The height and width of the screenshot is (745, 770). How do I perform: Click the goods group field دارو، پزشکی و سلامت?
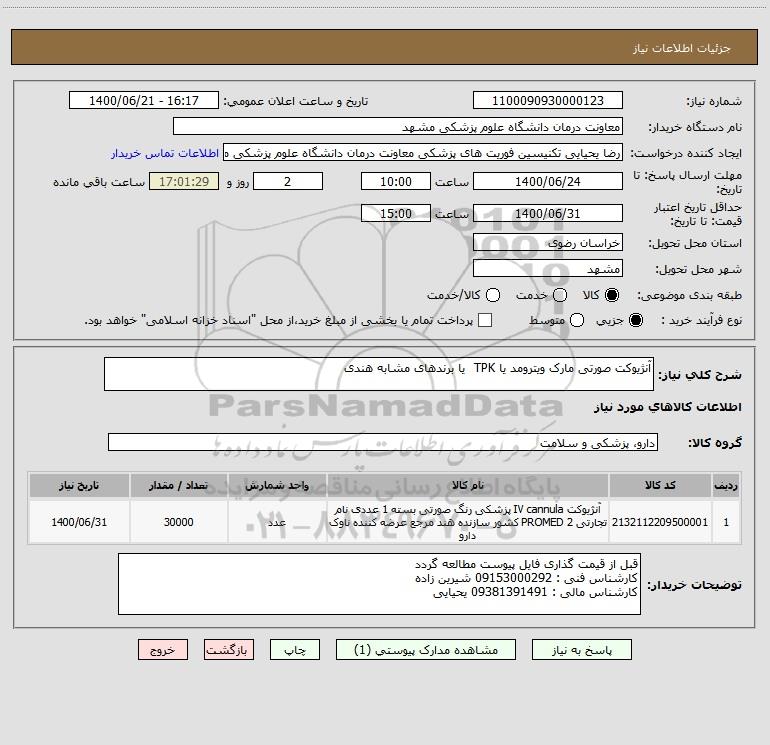point(383,442)
